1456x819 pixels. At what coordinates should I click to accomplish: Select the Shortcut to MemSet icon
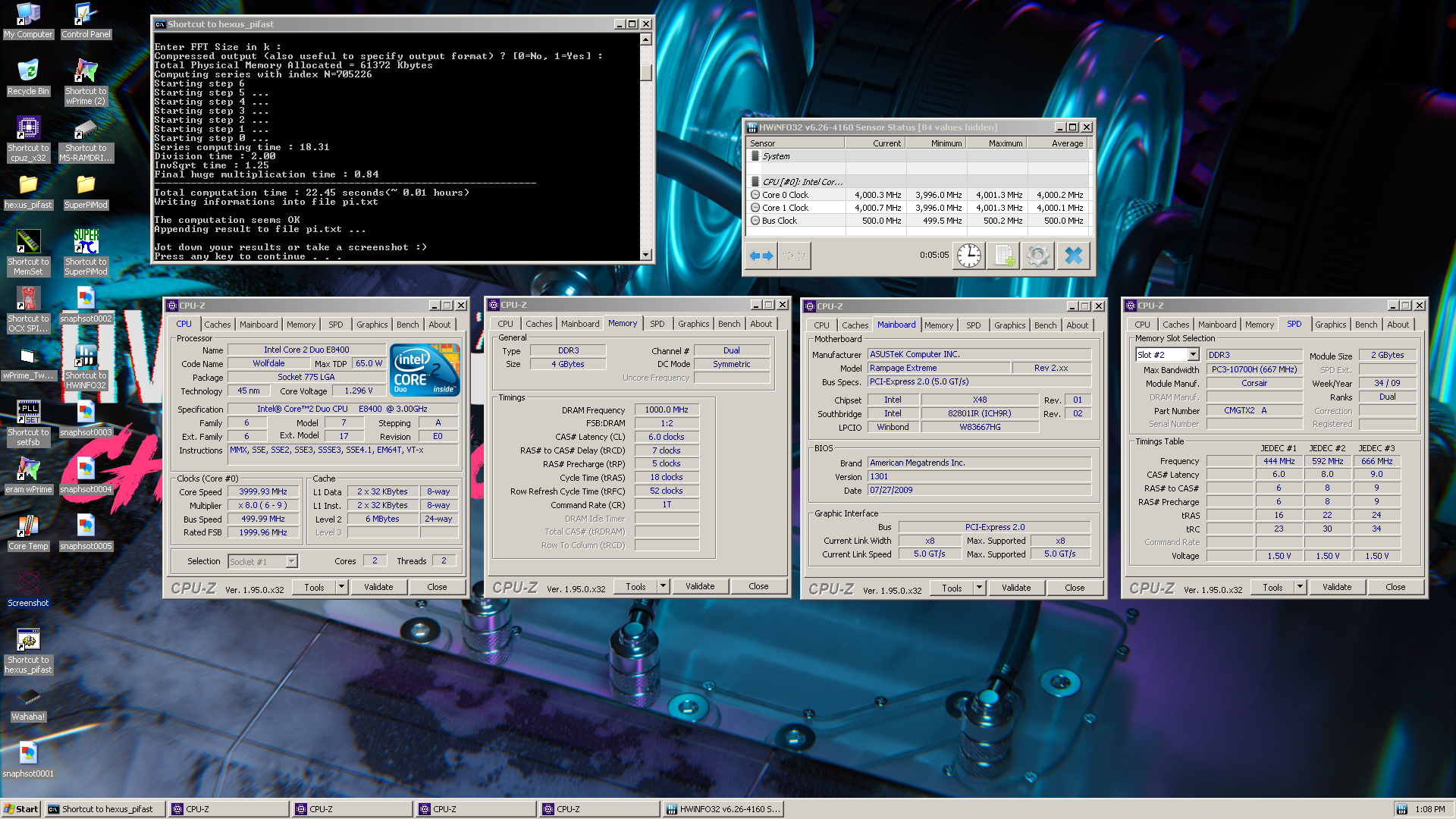point(28,253)
